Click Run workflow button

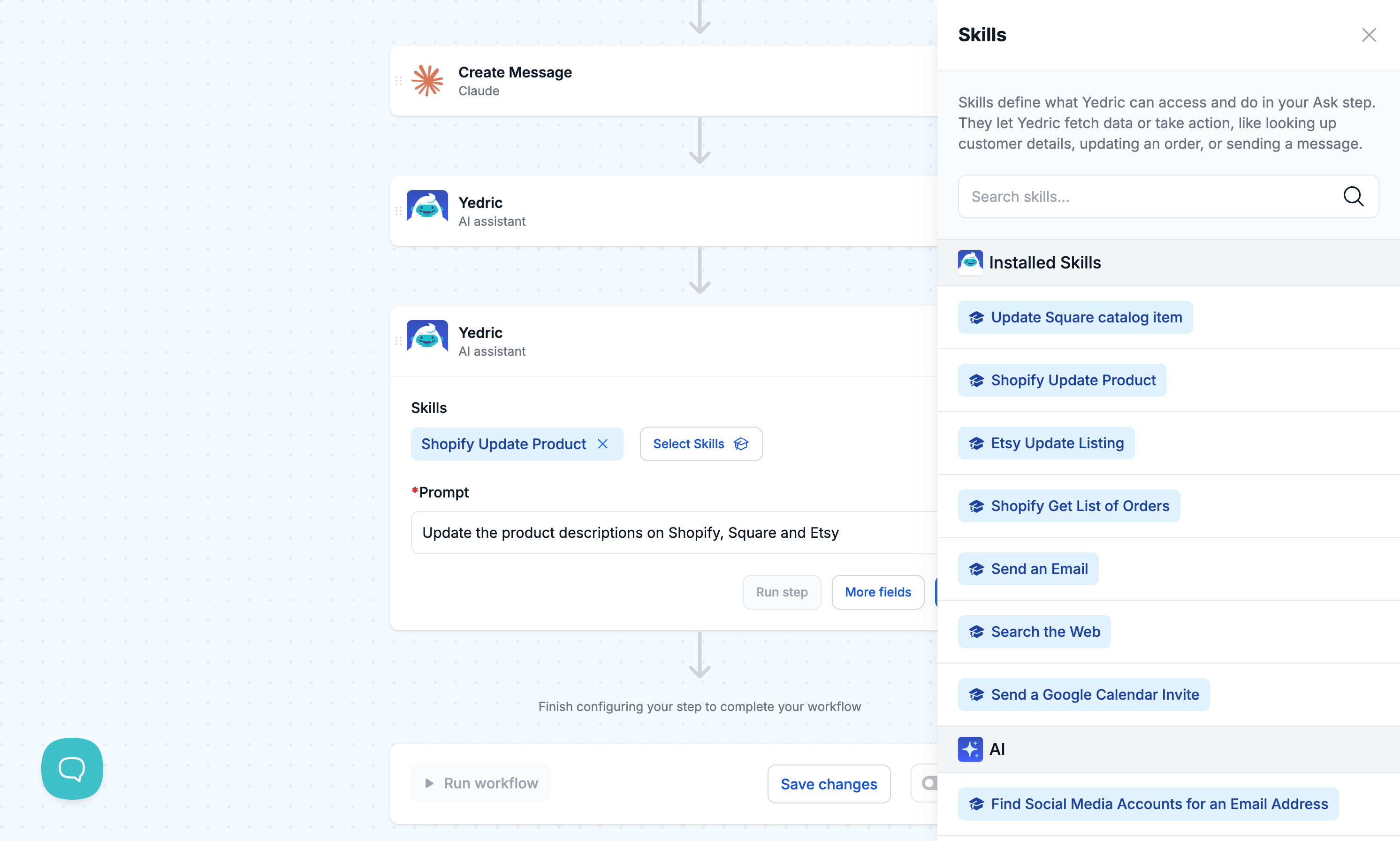click(480, 783)
